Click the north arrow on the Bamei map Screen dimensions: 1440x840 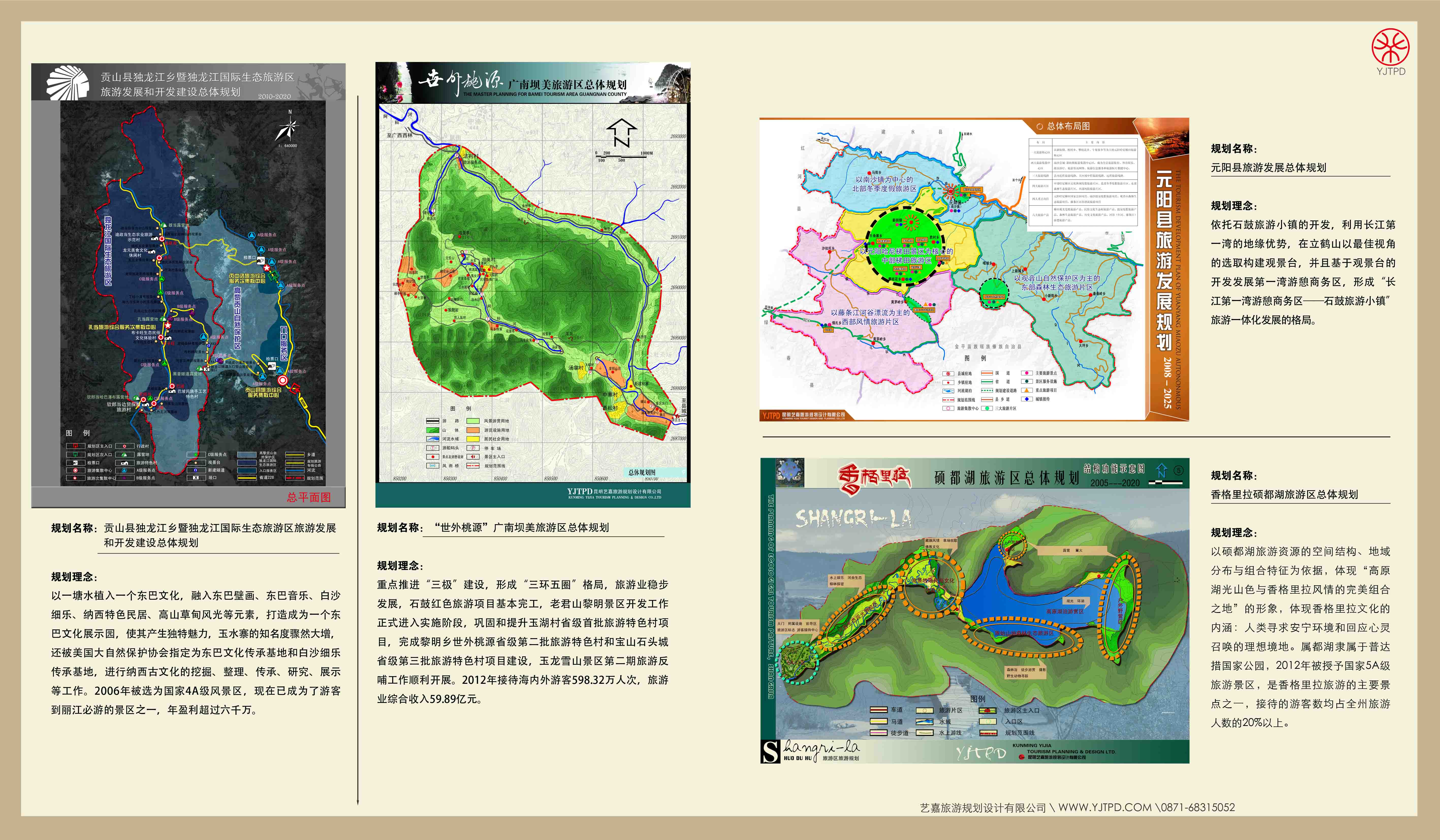(622, 133)
